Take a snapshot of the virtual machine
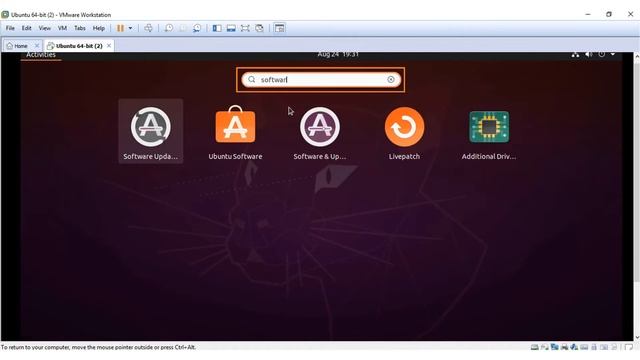The width and height of the screenshot is (640, 360). (169, 28)
